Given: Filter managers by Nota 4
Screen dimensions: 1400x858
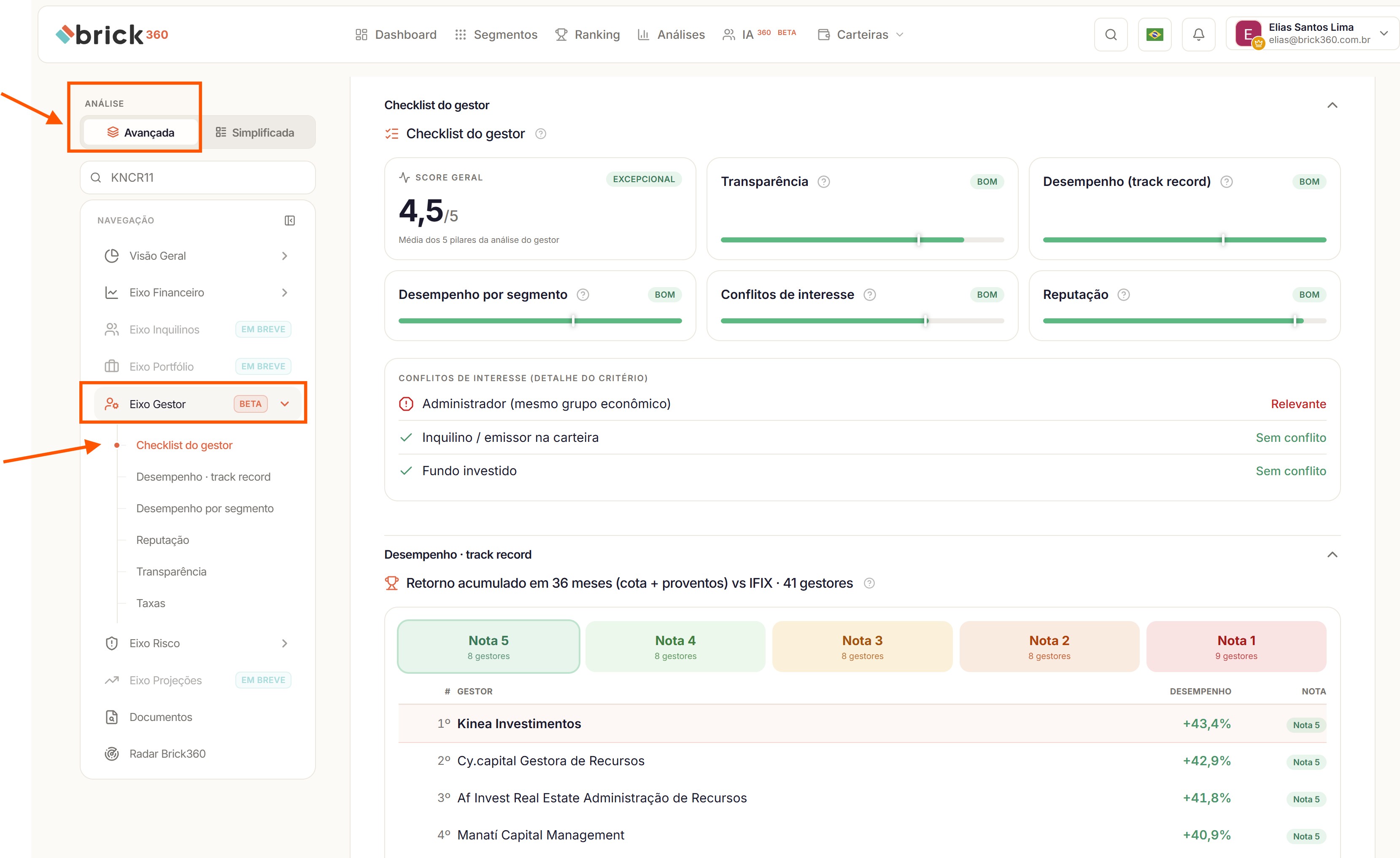Looking at the screenshot, I should [x=676, y=647].
